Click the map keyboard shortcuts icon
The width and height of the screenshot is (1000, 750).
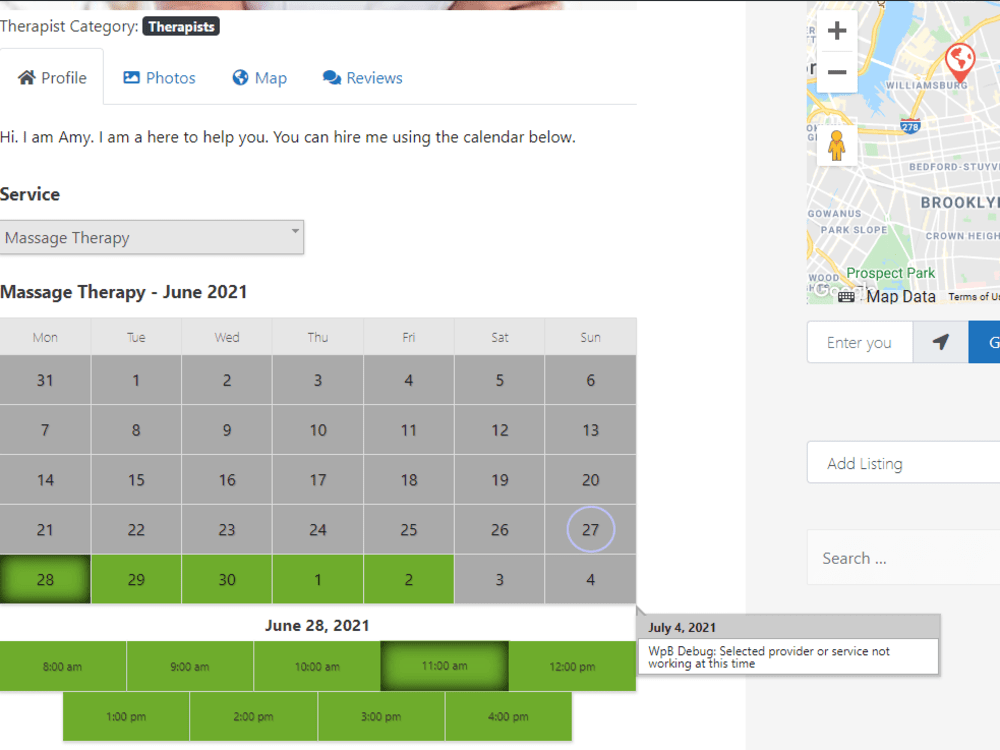(846, 297)
